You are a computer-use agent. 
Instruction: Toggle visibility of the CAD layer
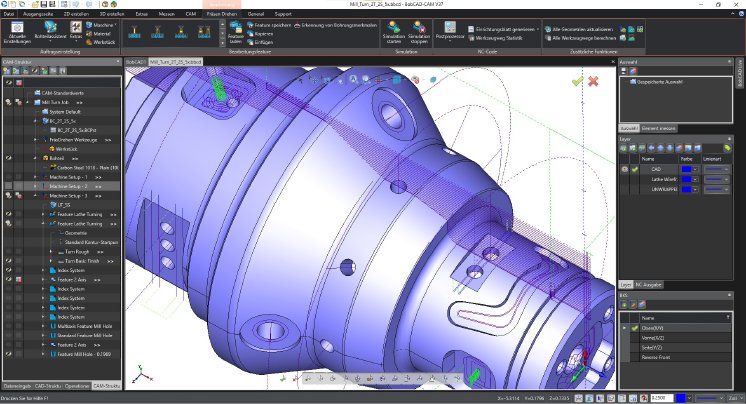pyautogui.click(x=625, y=169)
